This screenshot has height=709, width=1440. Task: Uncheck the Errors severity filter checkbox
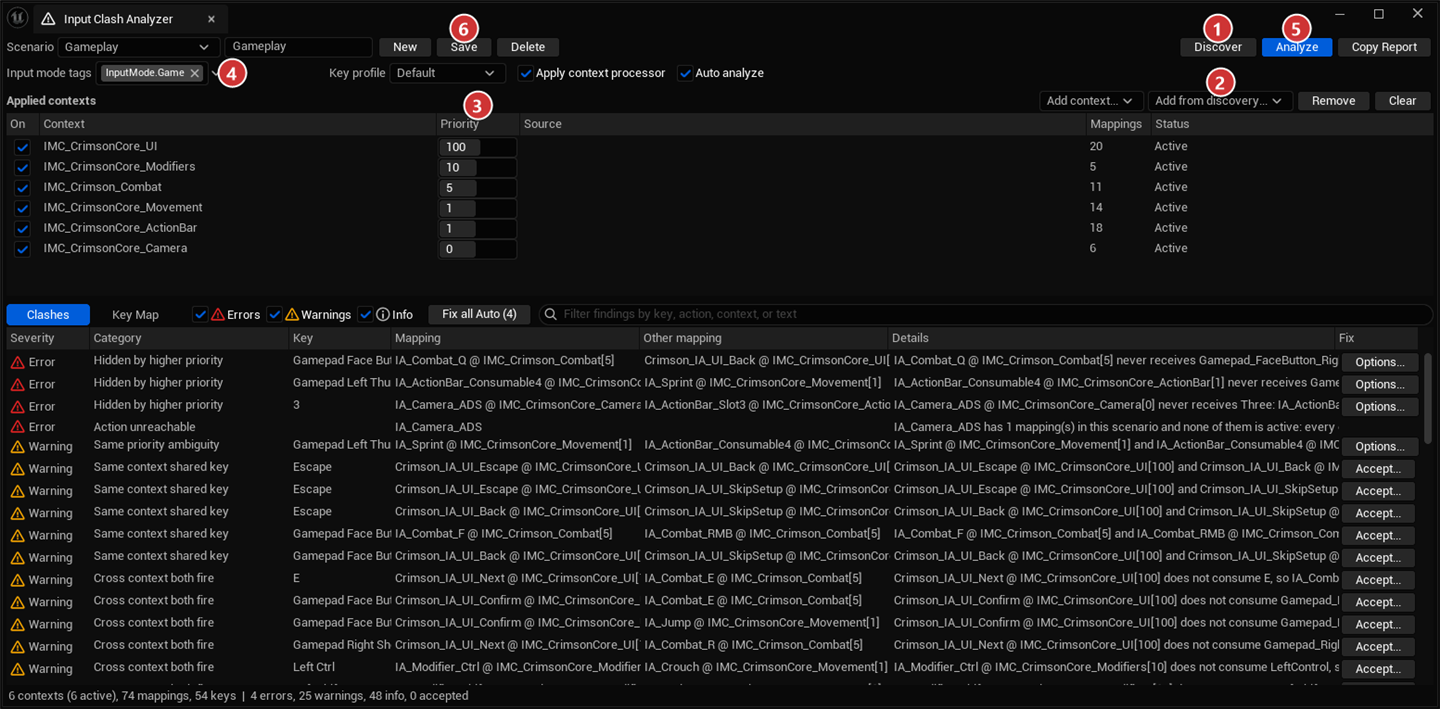tap(200, 314)
